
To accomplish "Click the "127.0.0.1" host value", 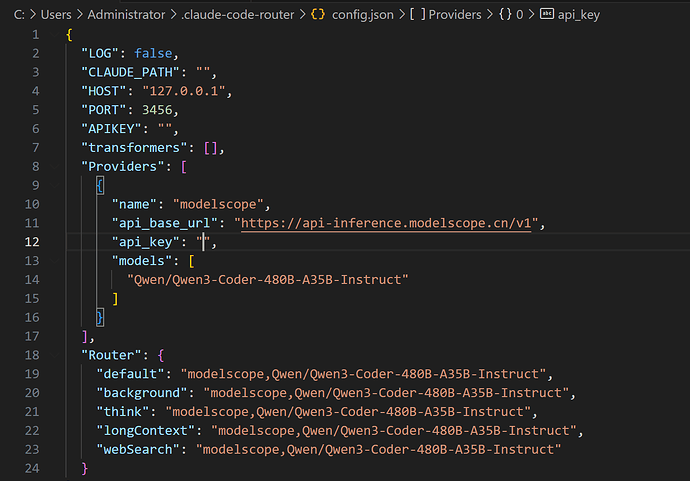I will (184, 91).
